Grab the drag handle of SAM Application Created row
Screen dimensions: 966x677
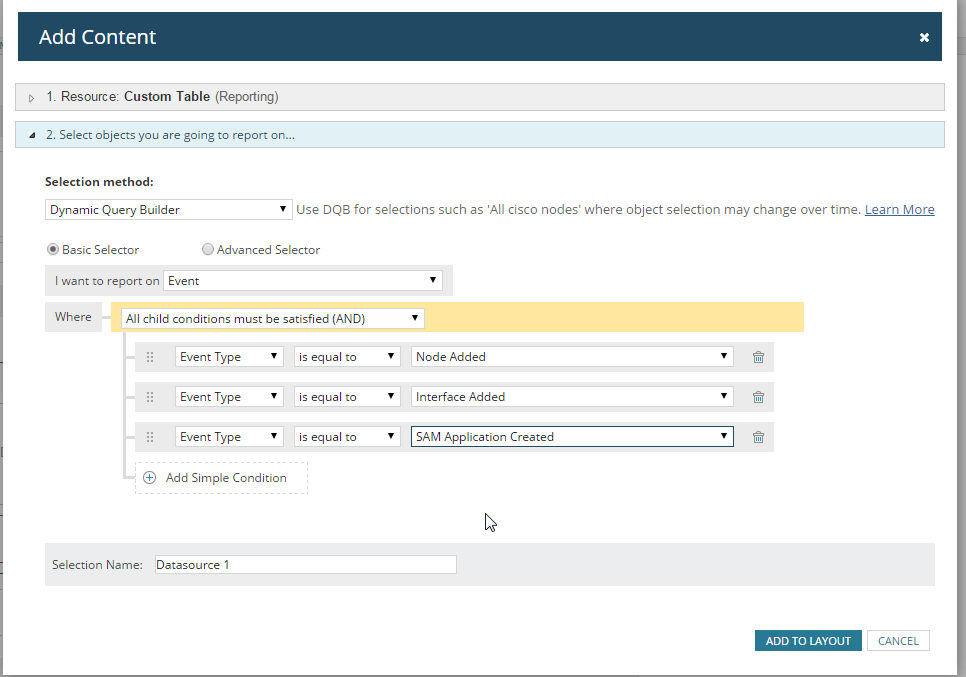[x=150, y=437]
